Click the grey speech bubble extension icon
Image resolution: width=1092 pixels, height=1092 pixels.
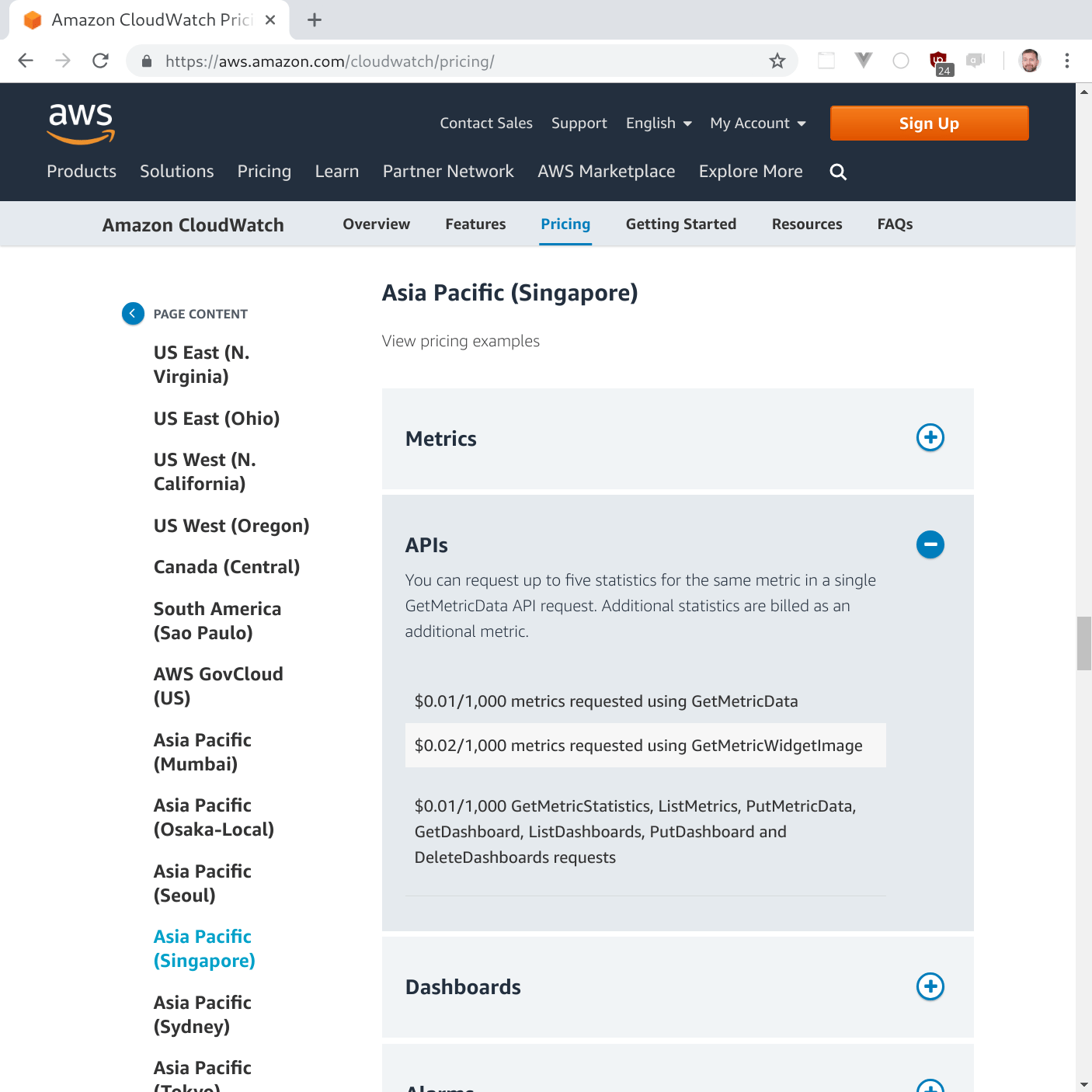pos(975,61)
